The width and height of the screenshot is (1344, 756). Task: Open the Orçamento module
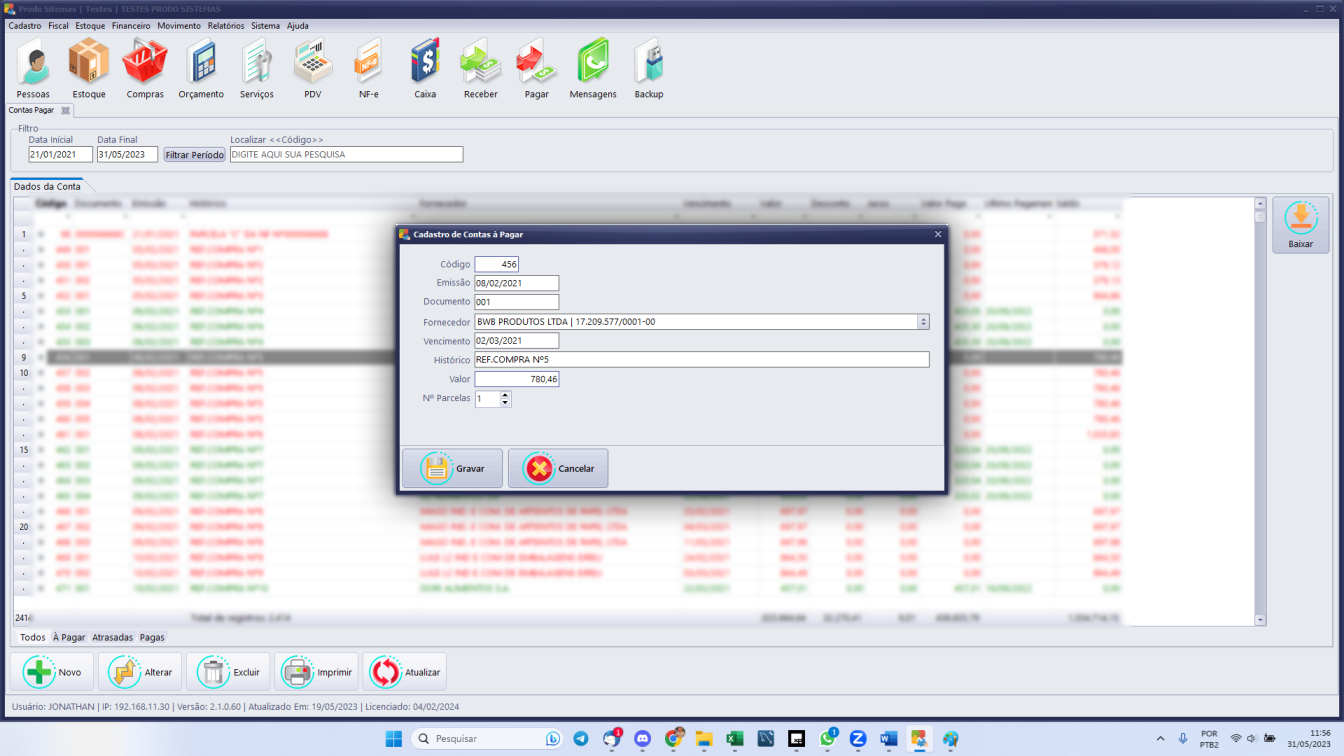[200, 67]
